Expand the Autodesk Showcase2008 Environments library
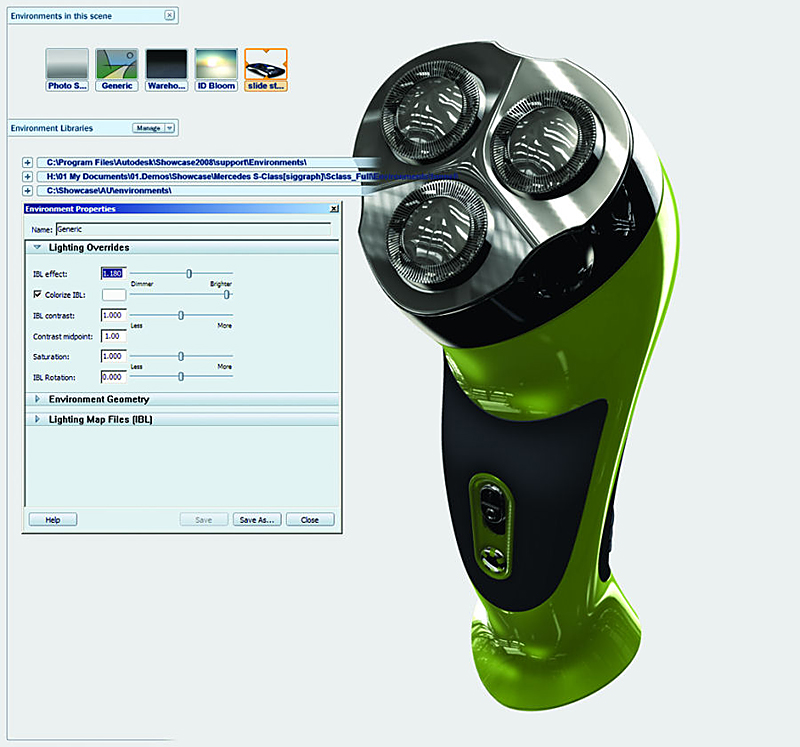Image resolution: width=800 pixels, height=747 pixels. pyautogui.click(x=28, y=162)
